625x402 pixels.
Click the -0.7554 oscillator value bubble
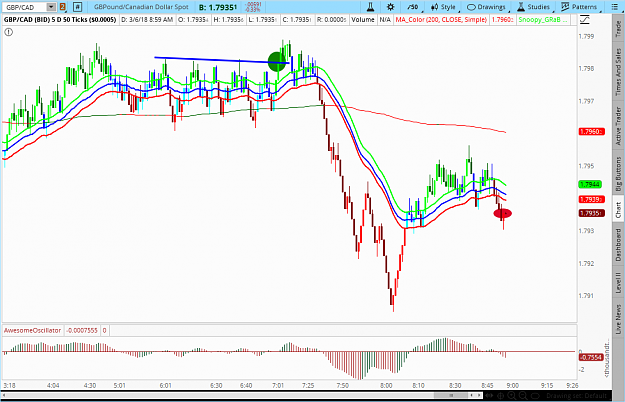point(590,357)
